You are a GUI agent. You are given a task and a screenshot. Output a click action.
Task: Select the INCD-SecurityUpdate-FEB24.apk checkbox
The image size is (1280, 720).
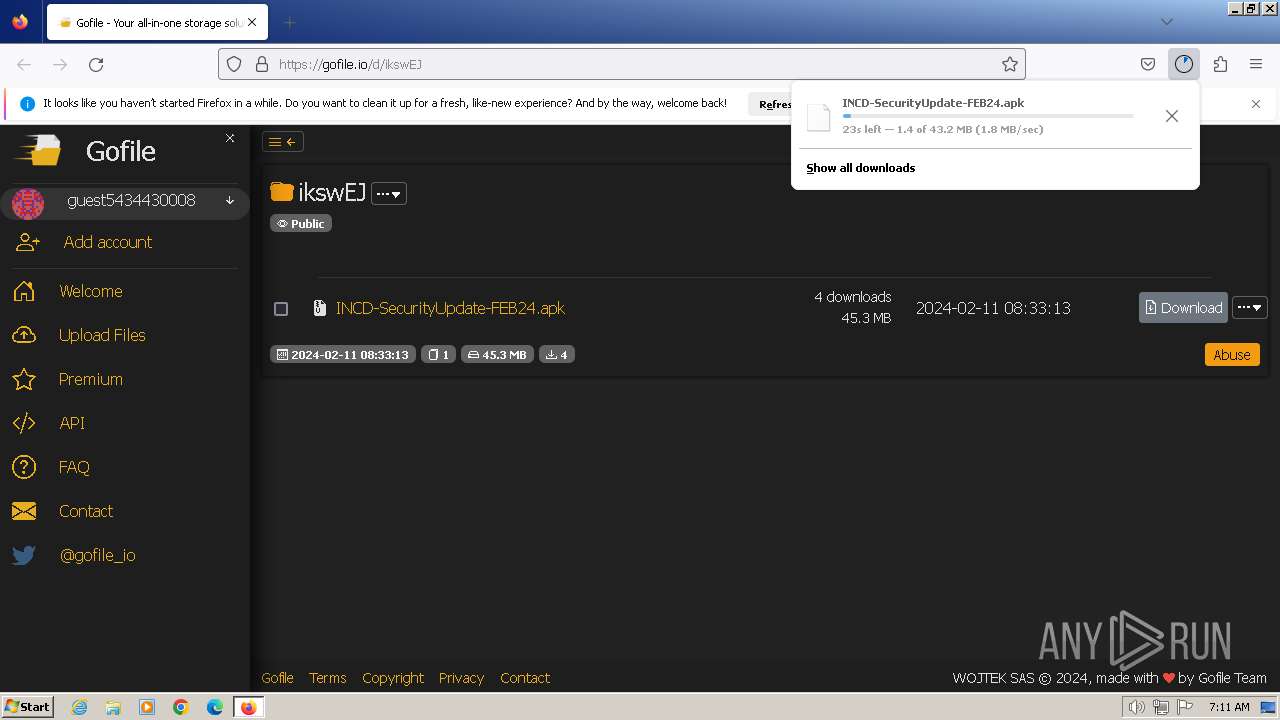[x=281, y=309]
